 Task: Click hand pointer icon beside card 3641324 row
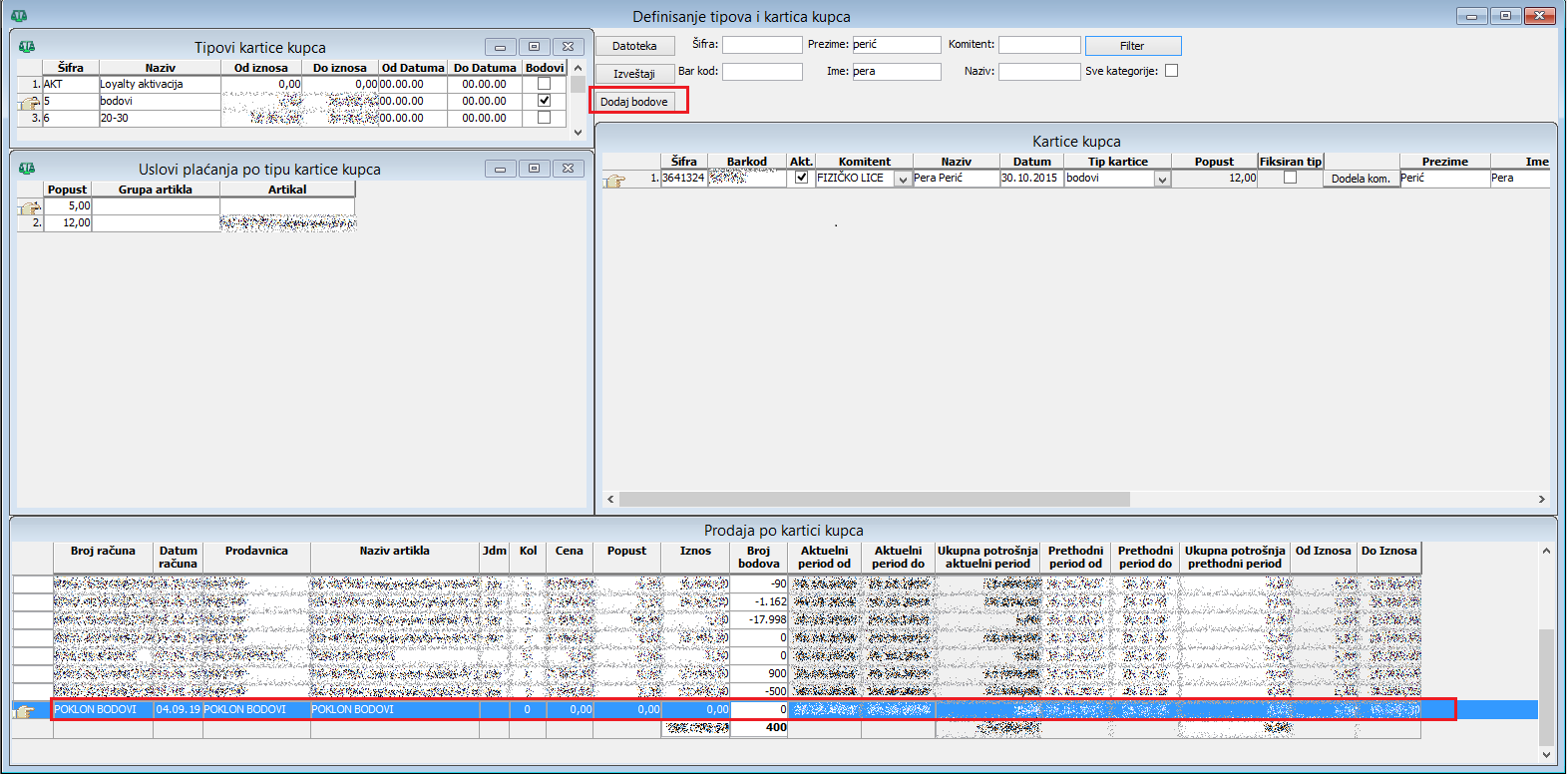click(615, 180)
